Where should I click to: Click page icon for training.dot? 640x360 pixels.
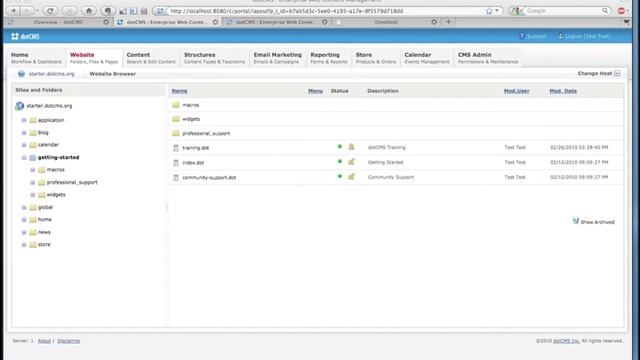pyautogui.click(x=176, y=148)
